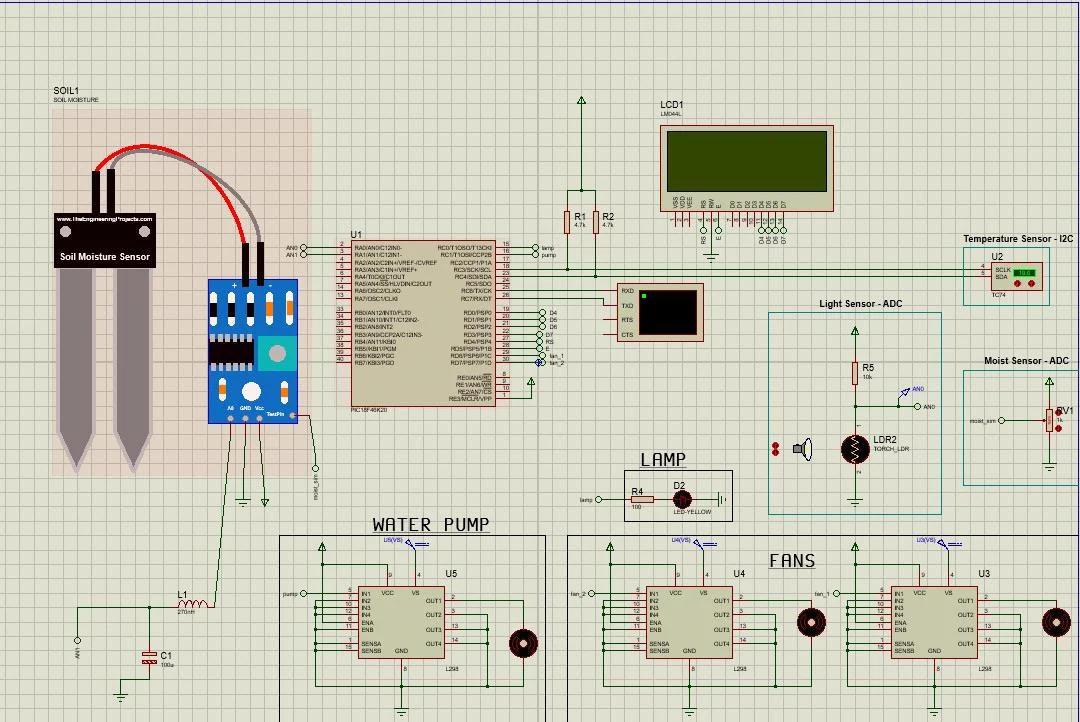Click the U3 L298 fan driver
The width and height of the screenshot is (1080, 722).
click(x=934, y=621)
